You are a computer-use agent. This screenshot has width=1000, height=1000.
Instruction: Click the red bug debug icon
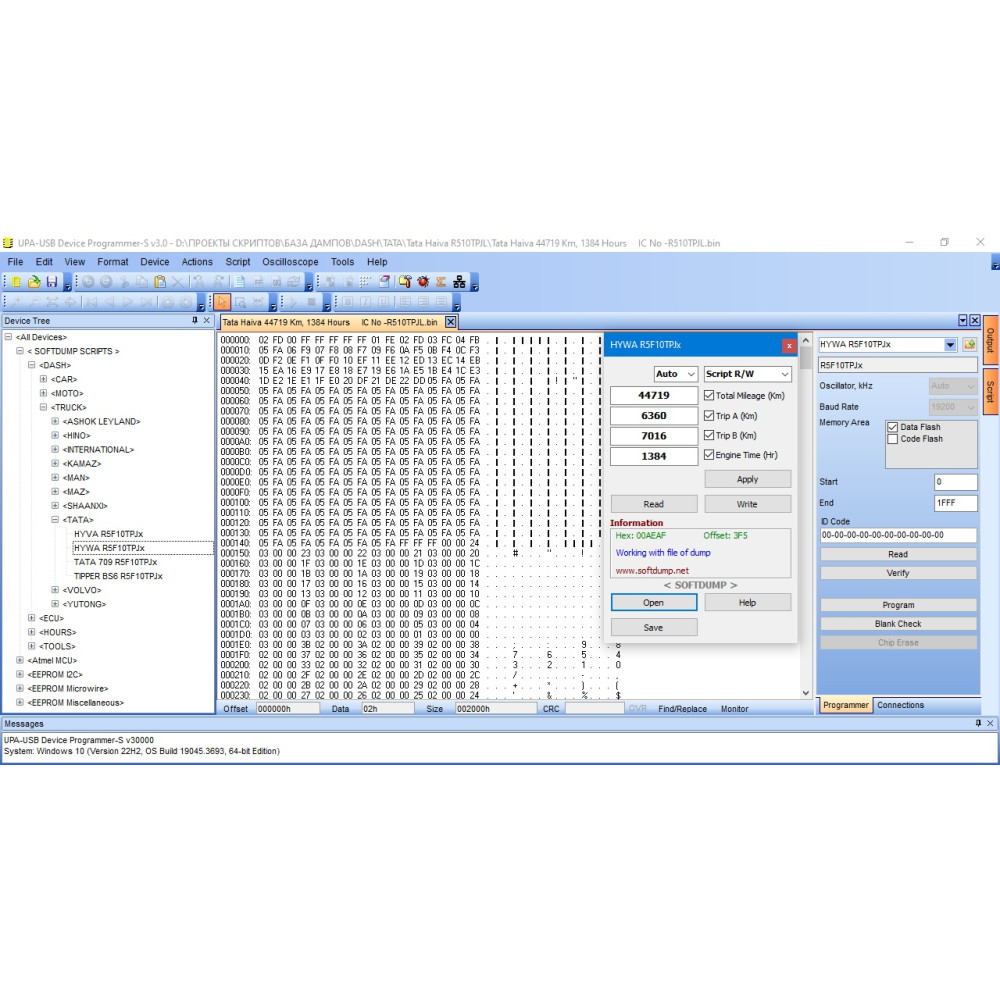423,281
